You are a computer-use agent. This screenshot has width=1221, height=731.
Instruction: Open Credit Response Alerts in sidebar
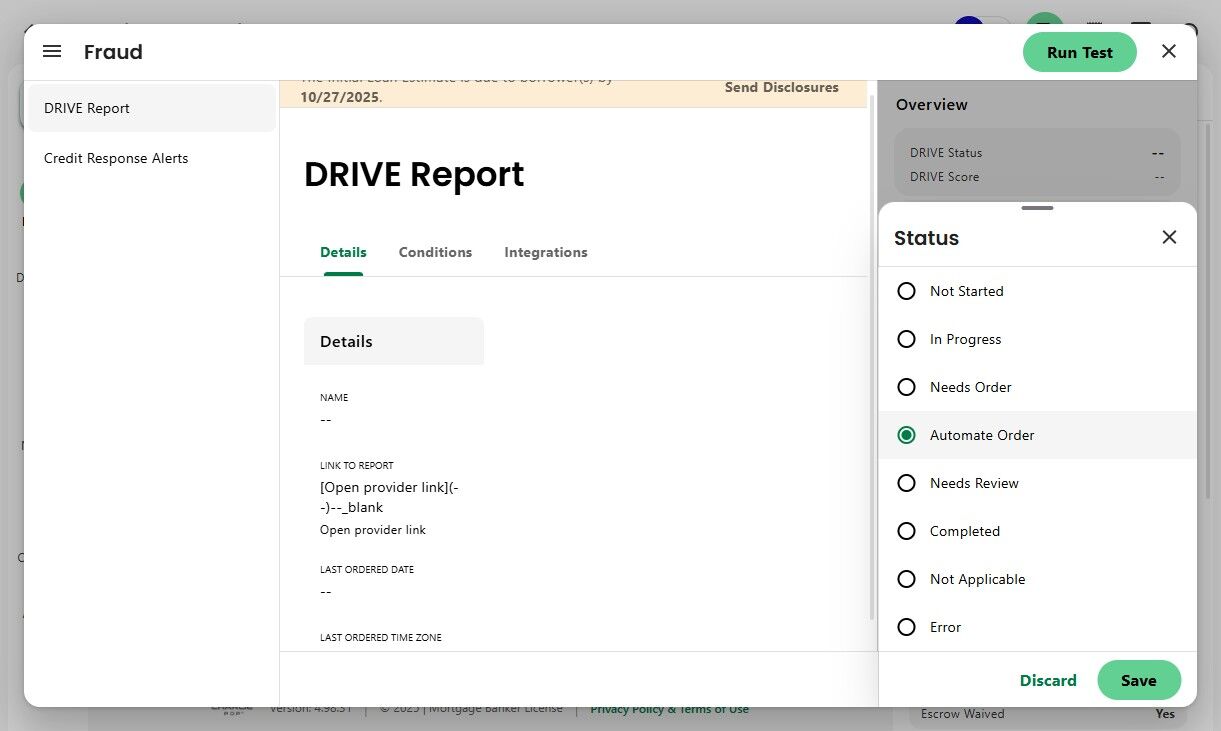tap(116, 158)
